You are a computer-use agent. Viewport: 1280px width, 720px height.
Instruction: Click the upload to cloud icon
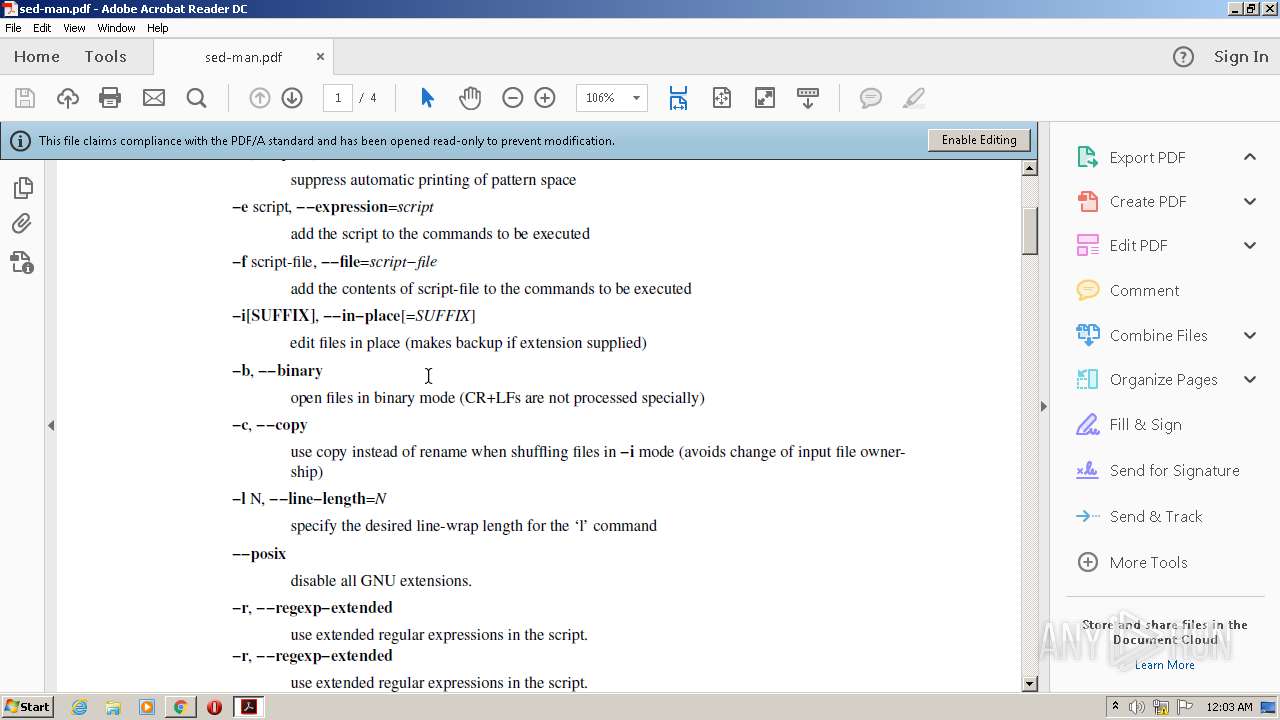tap(67, 98)
